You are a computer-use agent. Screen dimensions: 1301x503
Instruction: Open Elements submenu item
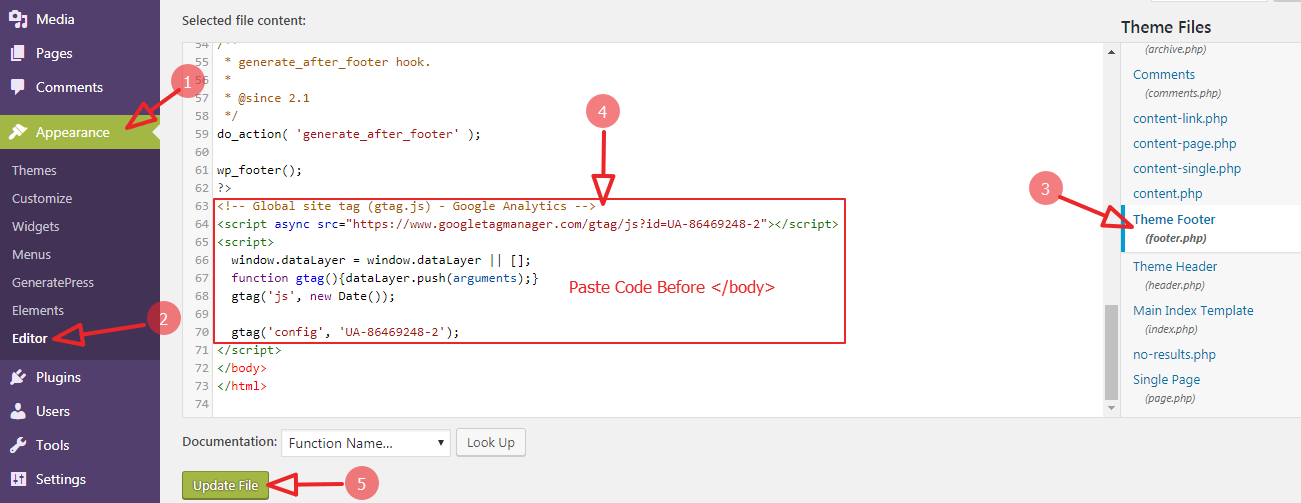(38, 310)
